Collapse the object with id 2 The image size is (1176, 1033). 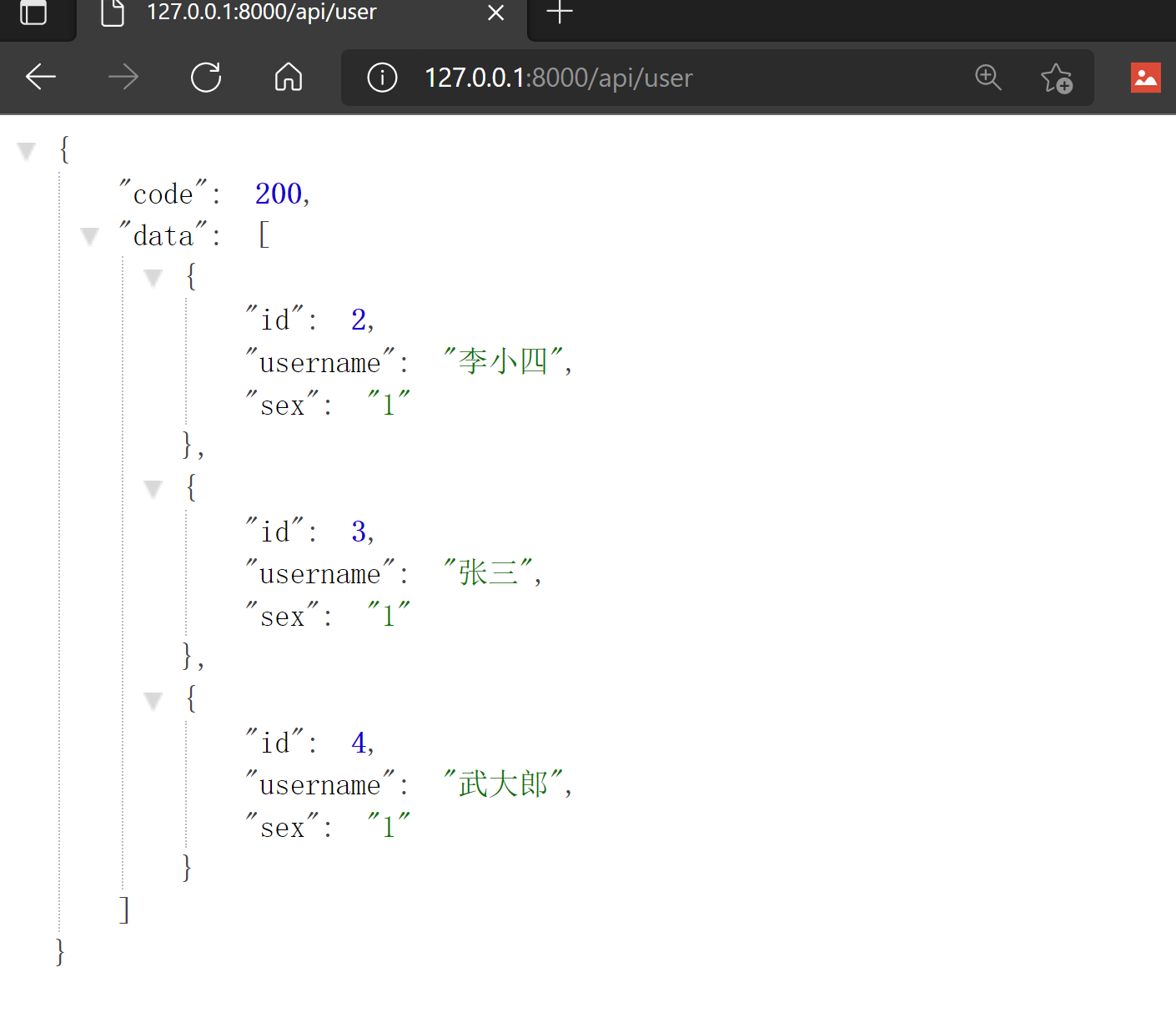click(x=153, y=278)
